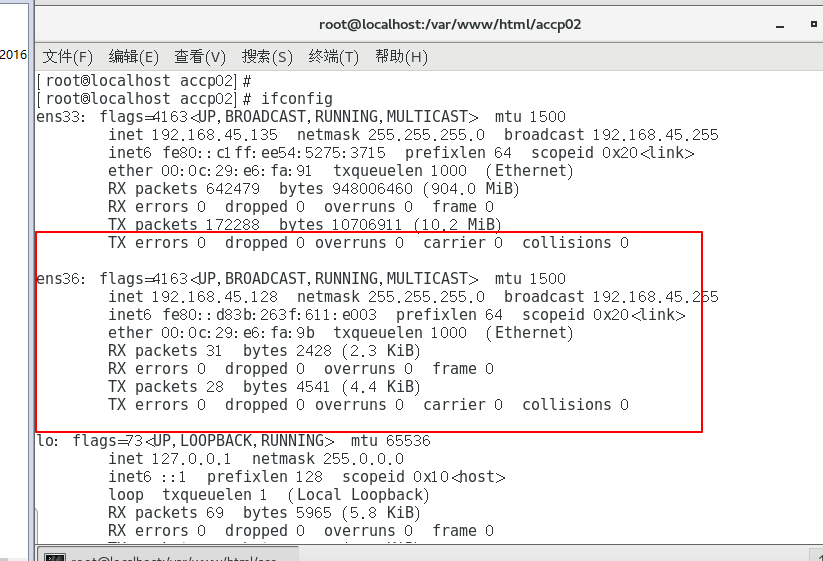Click bytes 4541 (4.4 KiB) text
Screen dimensions: 823x561
click(x=332, y=387)
